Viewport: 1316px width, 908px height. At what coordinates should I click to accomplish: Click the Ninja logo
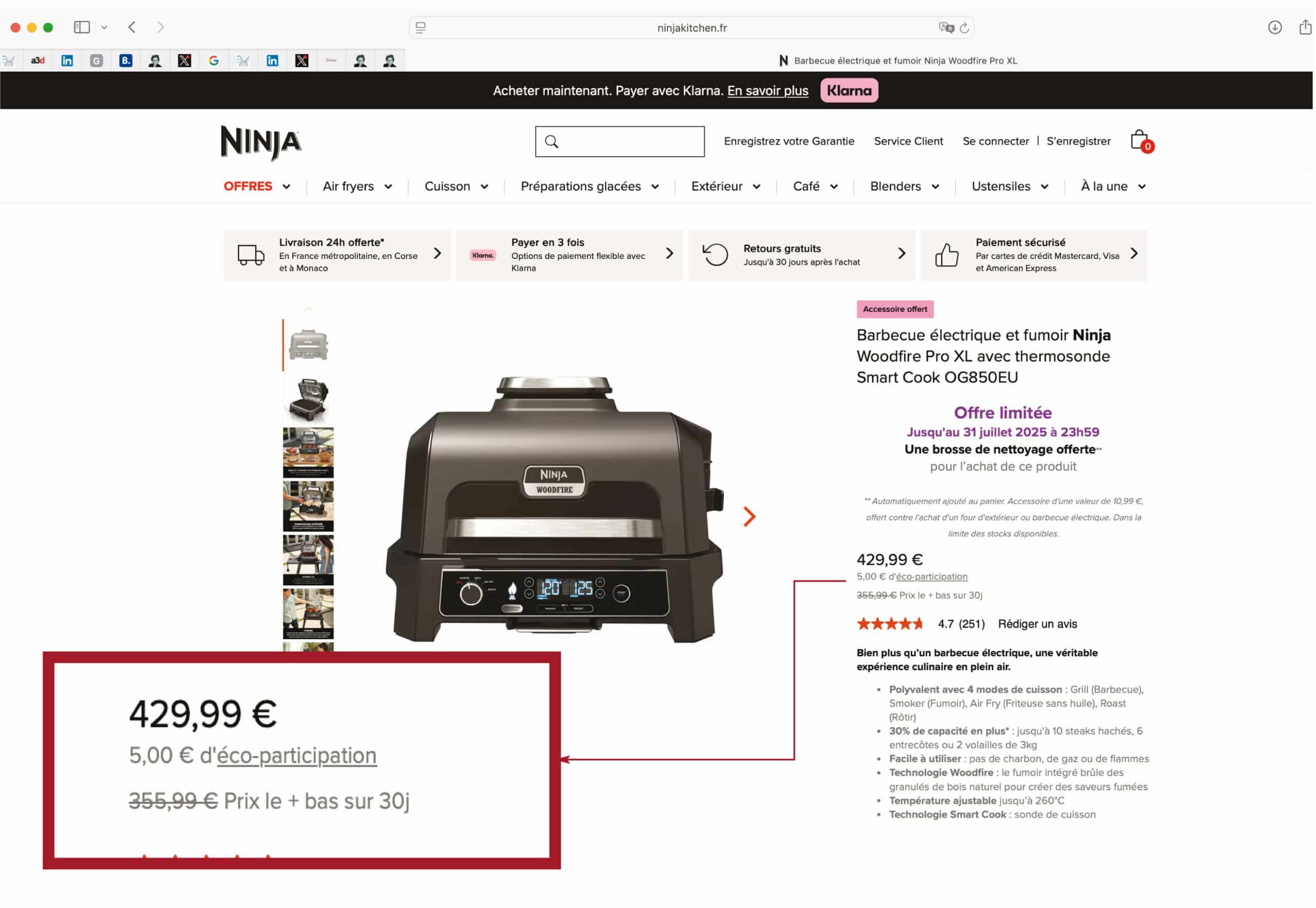pos(261,143)
